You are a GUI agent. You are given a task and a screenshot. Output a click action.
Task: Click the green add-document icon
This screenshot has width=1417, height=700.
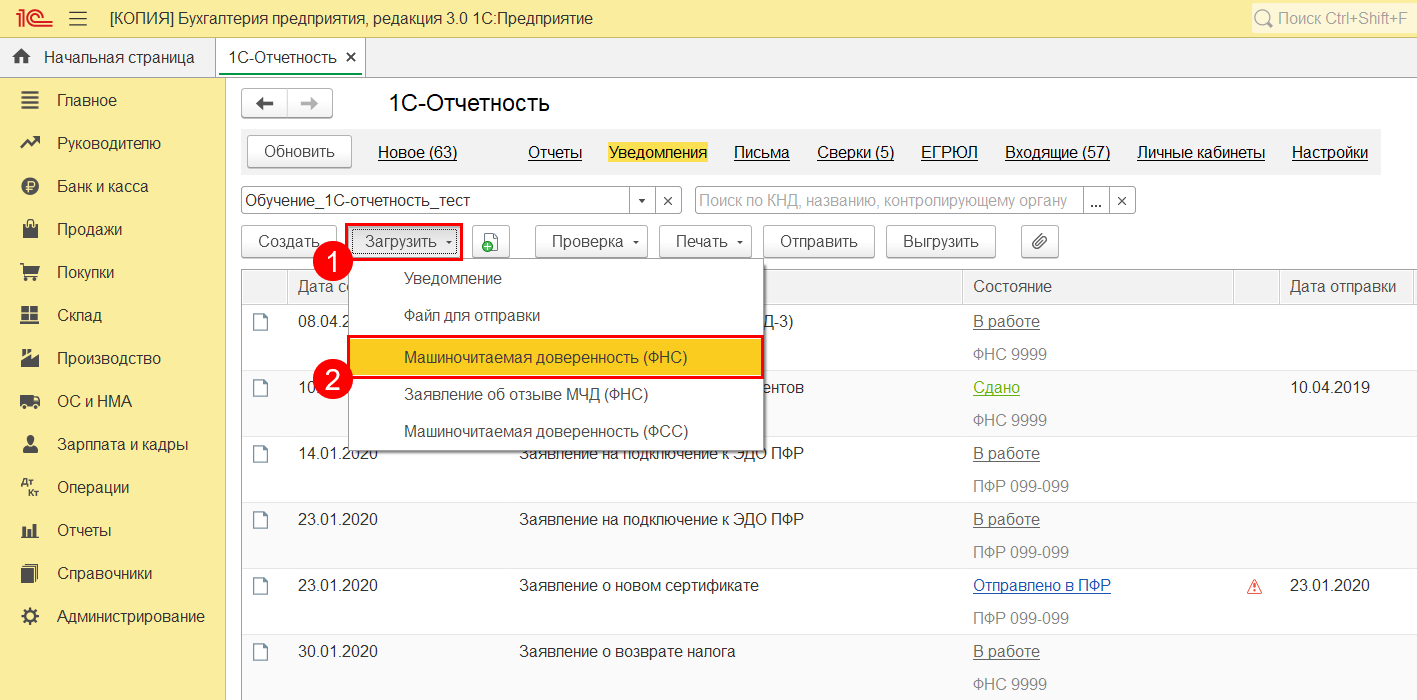[490, 242]
